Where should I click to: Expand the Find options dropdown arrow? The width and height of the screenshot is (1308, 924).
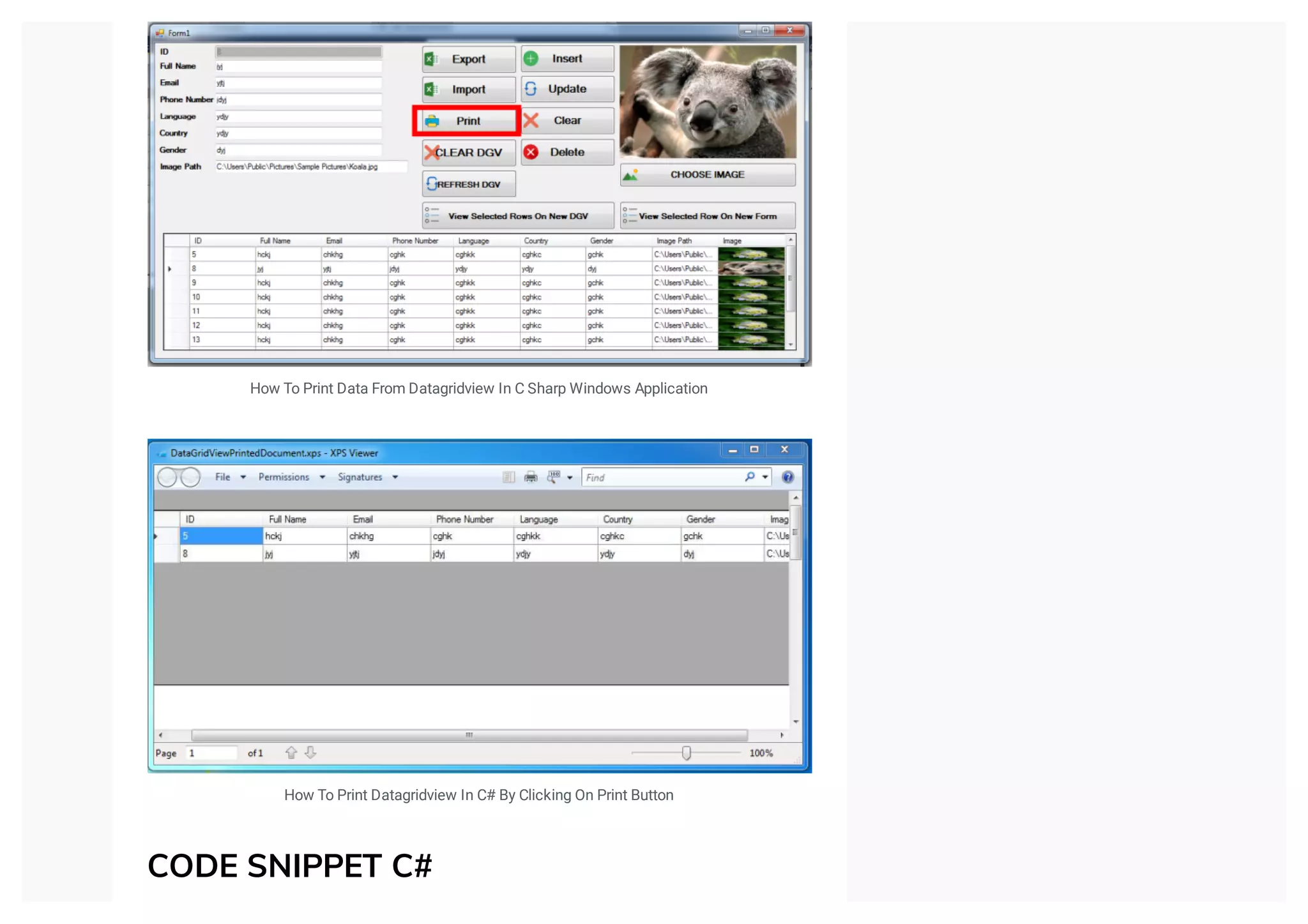coord(765,478)
